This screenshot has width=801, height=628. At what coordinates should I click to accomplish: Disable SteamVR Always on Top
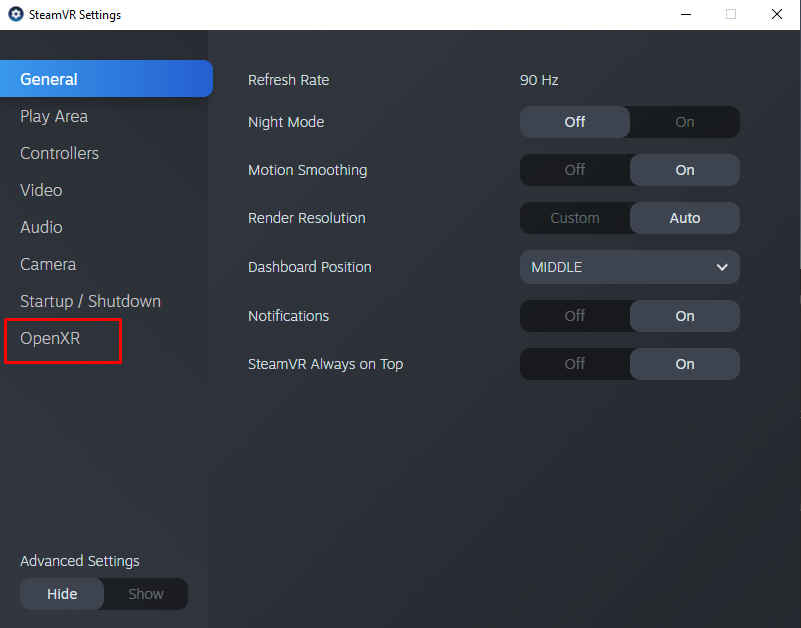coord(575,364)
